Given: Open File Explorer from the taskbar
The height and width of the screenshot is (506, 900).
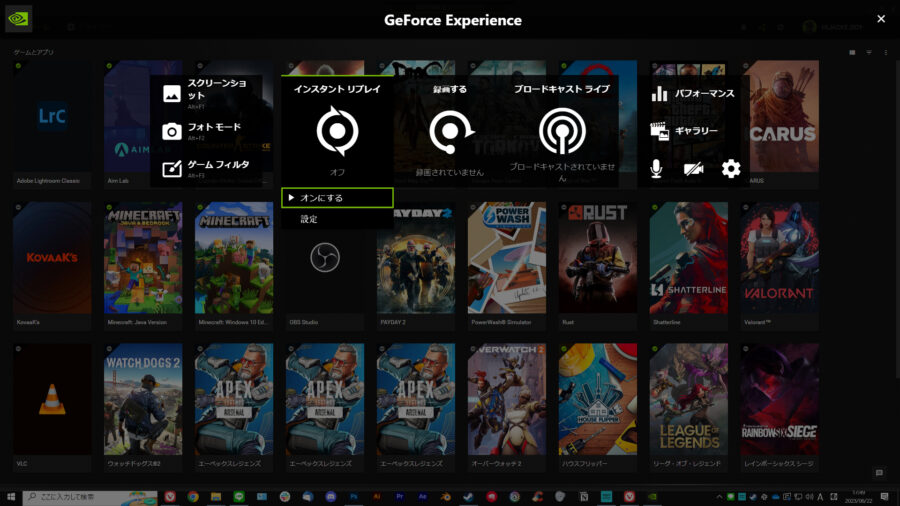Looking at the screenshot, I should [x=216, y=497].
